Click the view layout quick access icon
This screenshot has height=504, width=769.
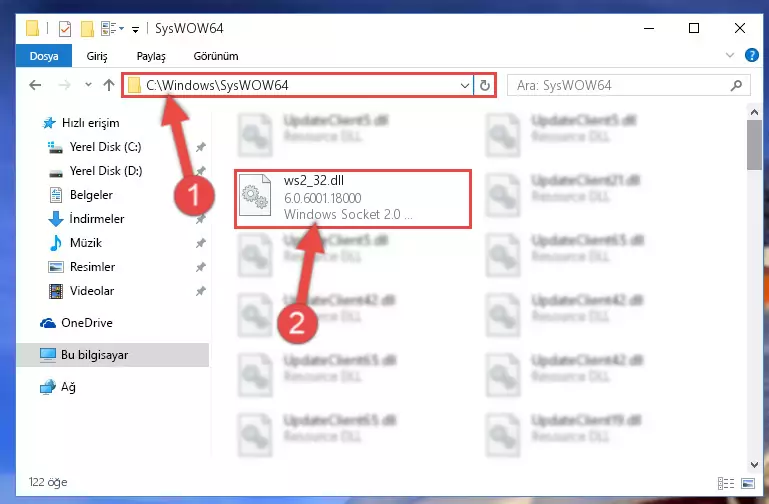pos(109,28)
